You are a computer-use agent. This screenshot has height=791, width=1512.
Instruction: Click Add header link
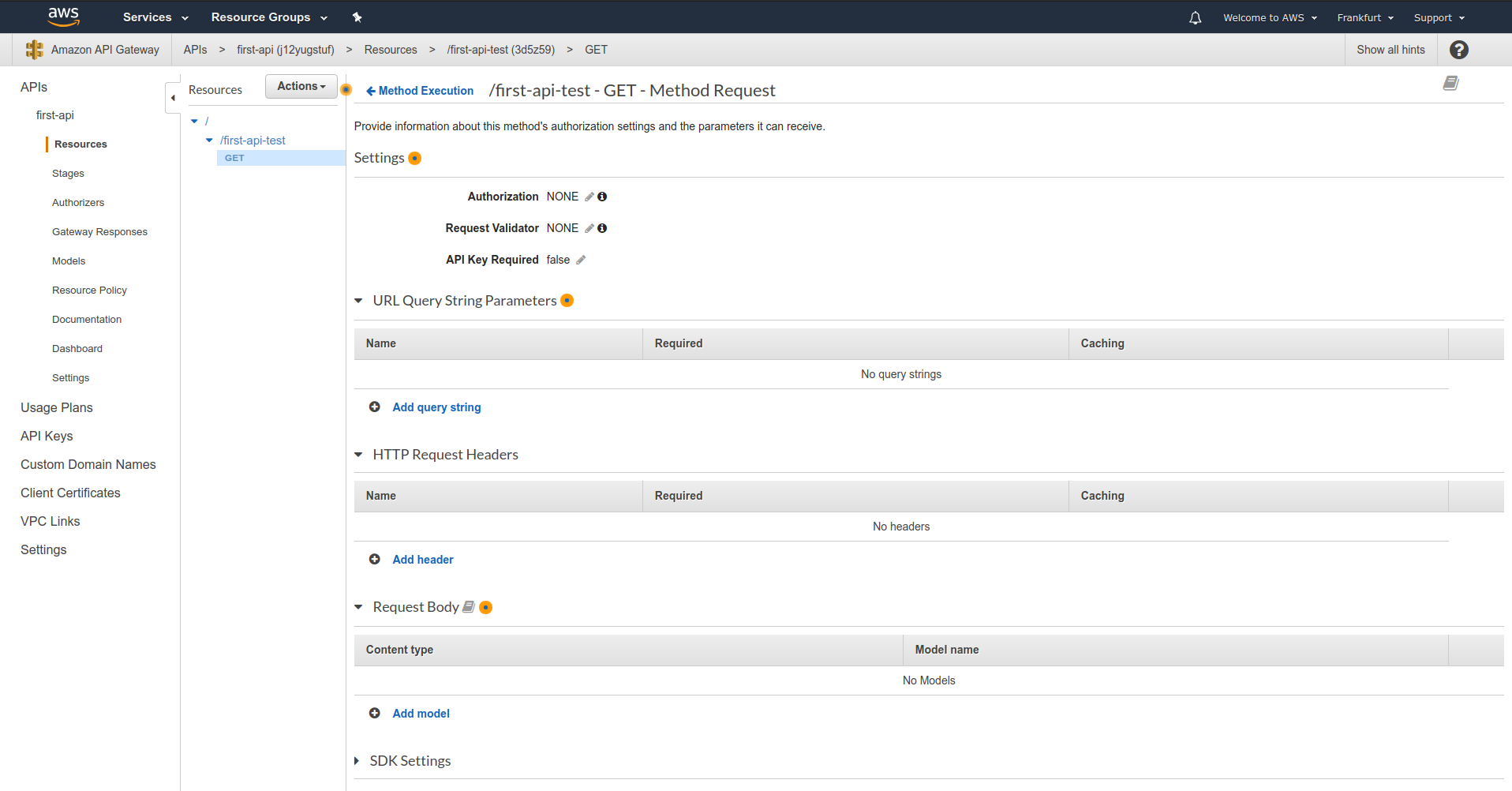(423, 560)
